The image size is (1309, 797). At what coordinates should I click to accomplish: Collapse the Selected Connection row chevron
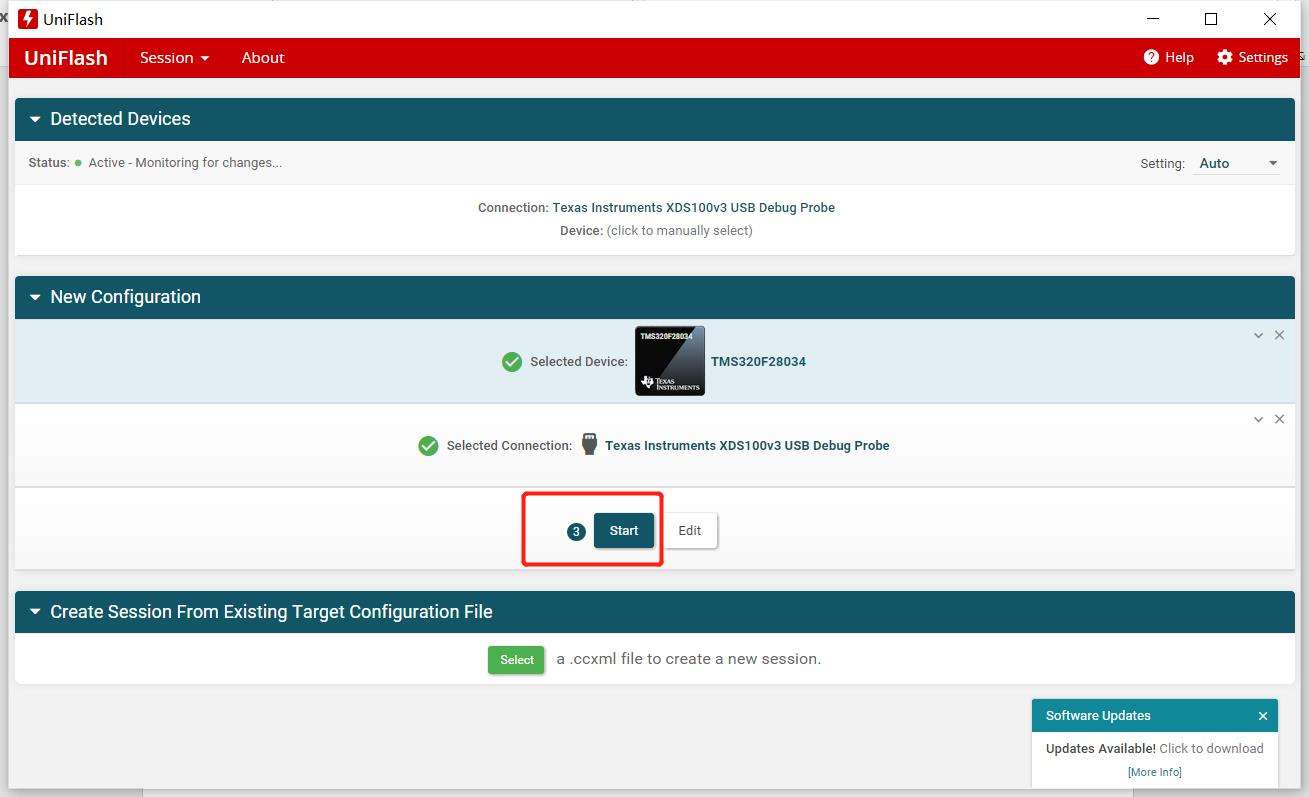coord(1258,419)
